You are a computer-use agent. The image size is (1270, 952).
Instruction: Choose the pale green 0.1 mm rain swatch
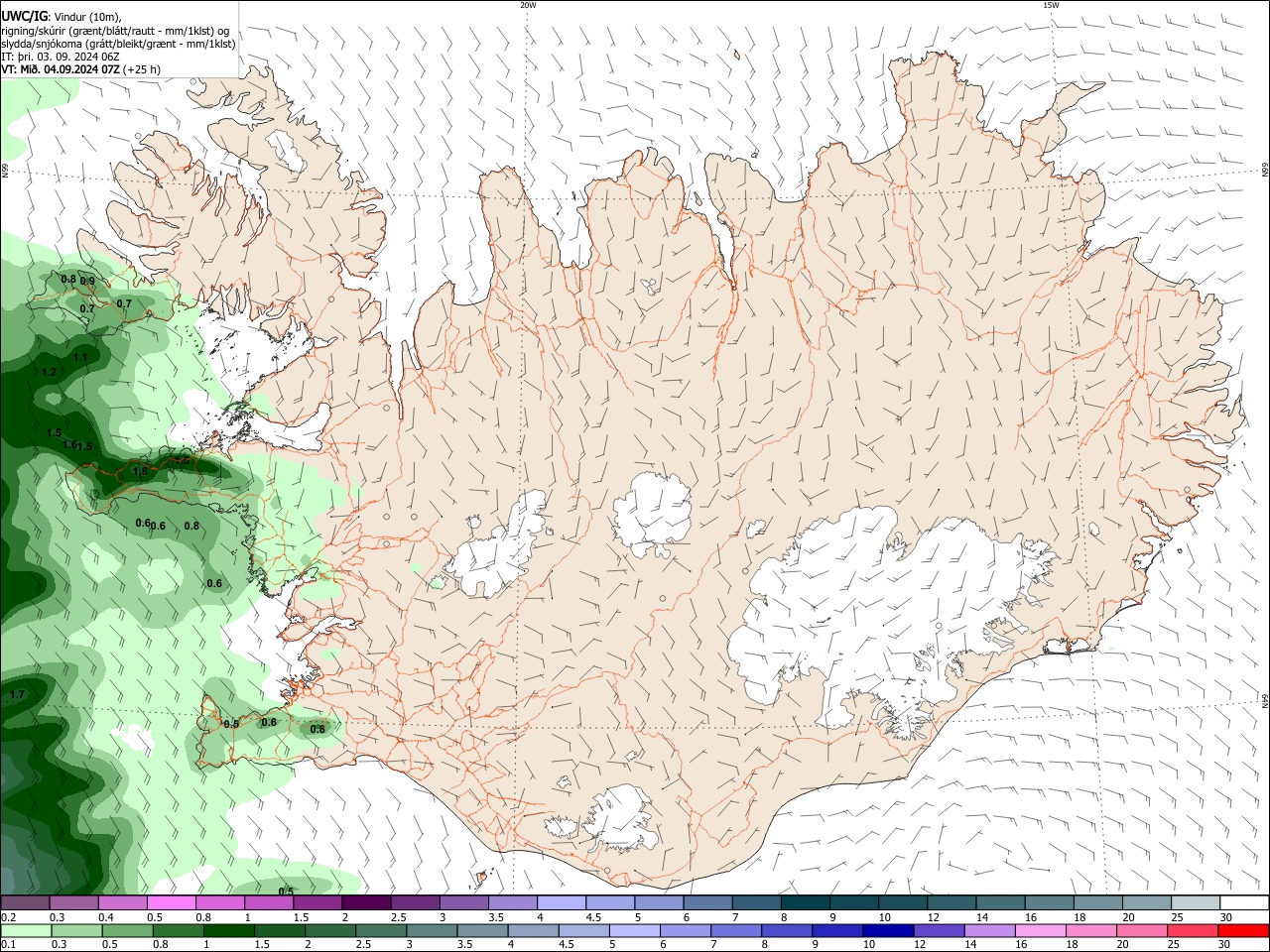coord(26,931)
